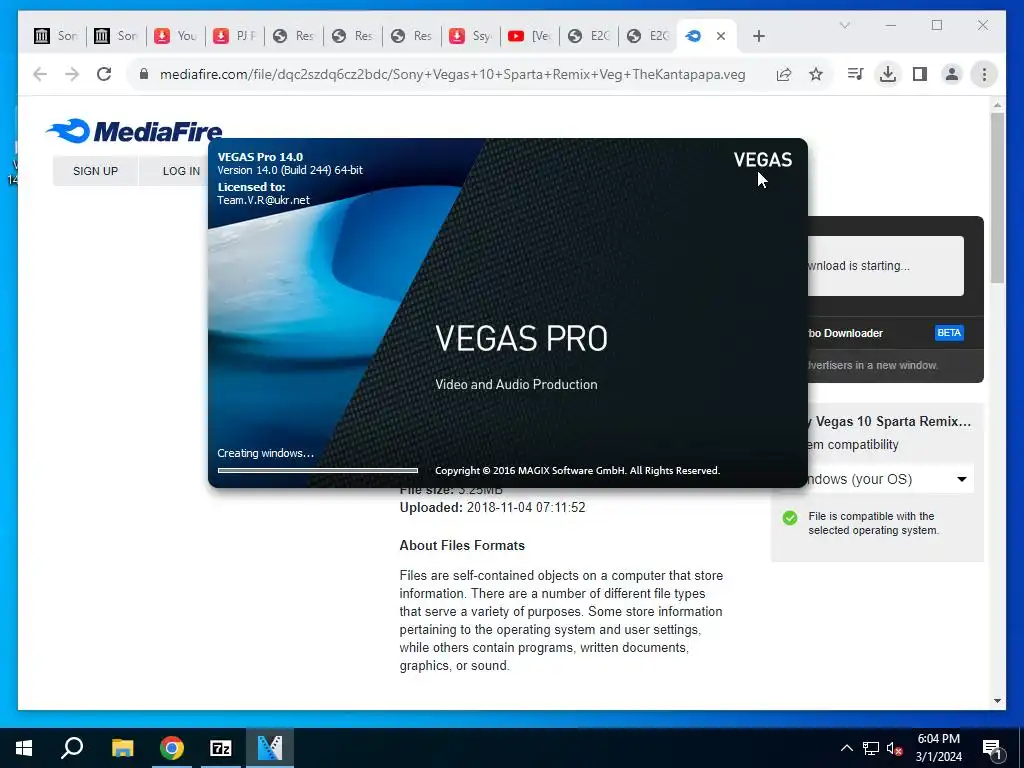The width and height of the screenshot is (1024, 768).
Task: Switch to the second 'Son' browser tab
Action: (116, 36)
